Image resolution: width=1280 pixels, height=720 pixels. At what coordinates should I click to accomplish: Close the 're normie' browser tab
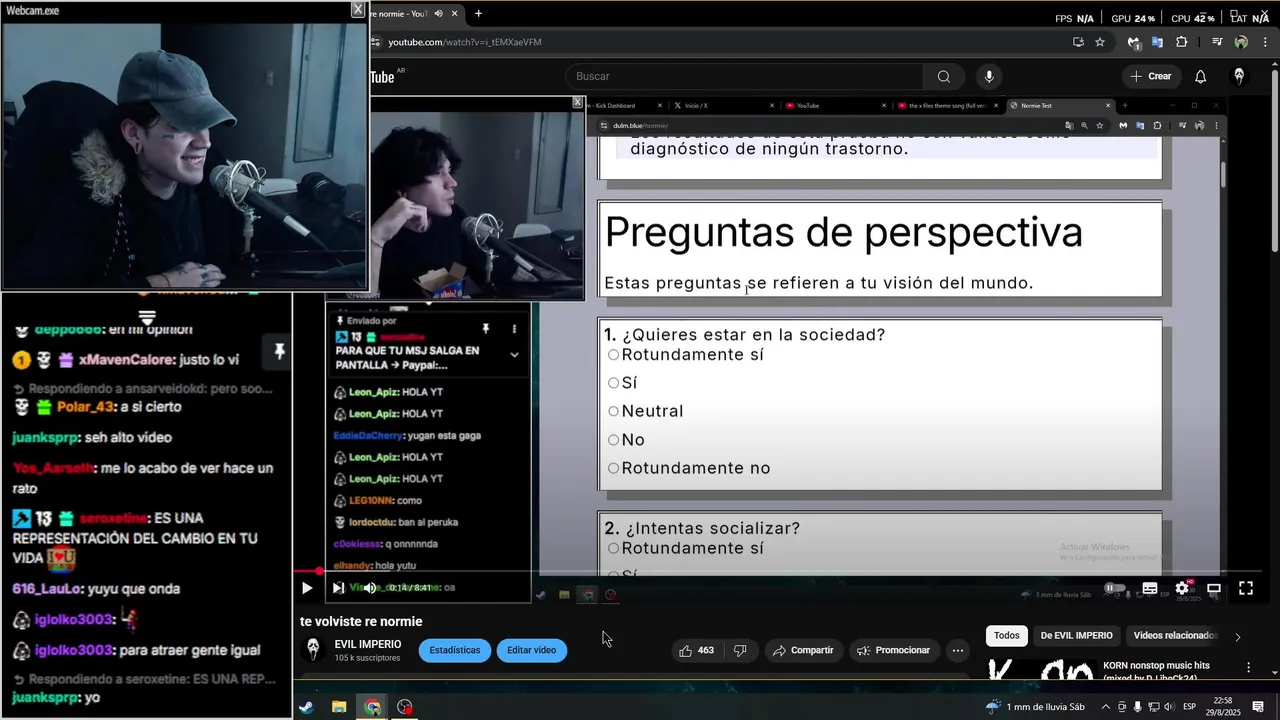coord(455,13)
